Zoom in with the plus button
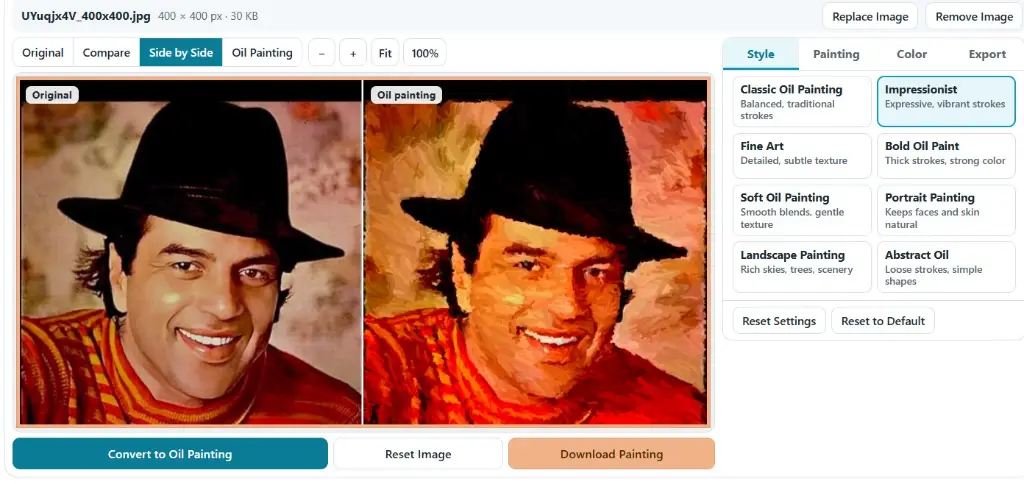 (353, 53)
